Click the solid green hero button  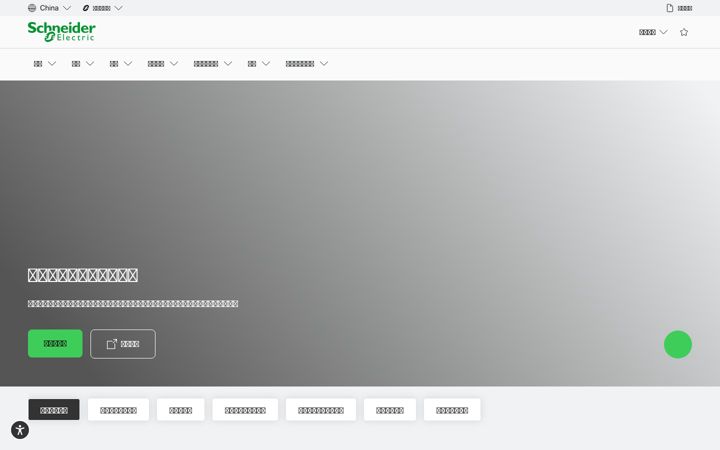pyautogui.click(x=55, y=343)
